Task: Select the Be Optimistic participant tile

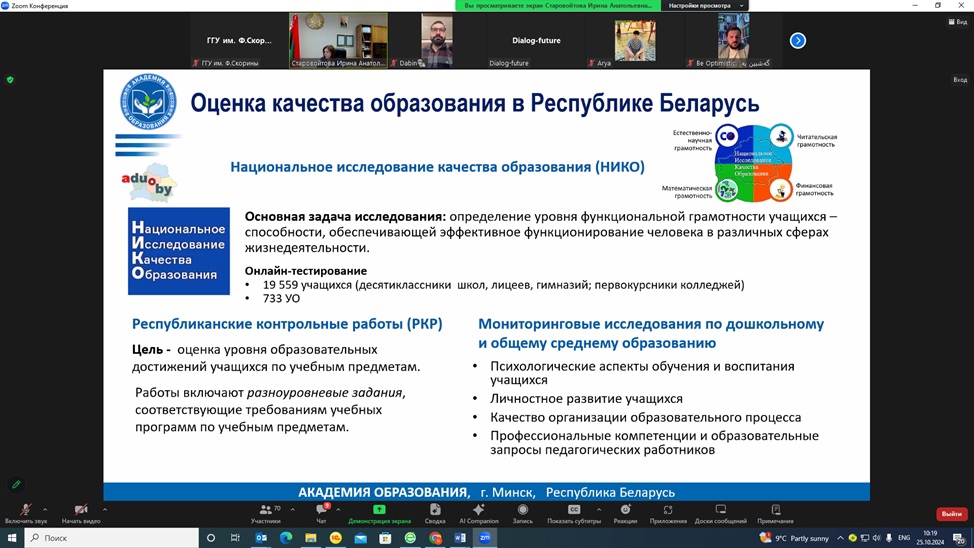Action: pyautogui.click(x=734, y=40)
